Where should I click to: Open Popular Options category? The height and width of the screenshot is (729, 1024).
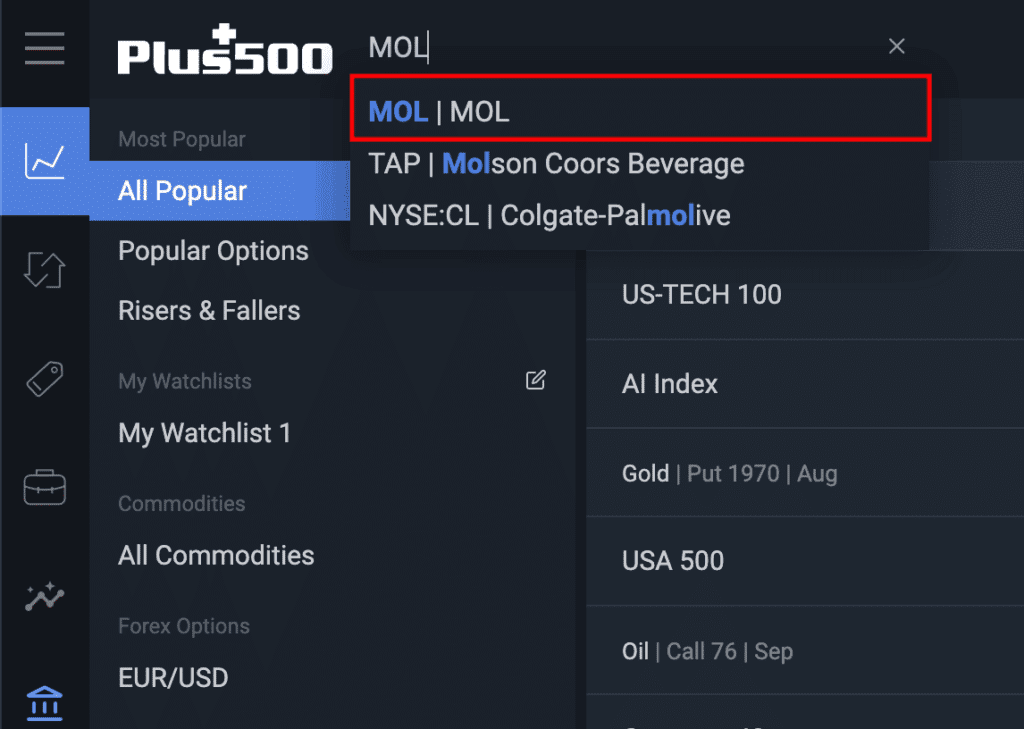[213, 251]
